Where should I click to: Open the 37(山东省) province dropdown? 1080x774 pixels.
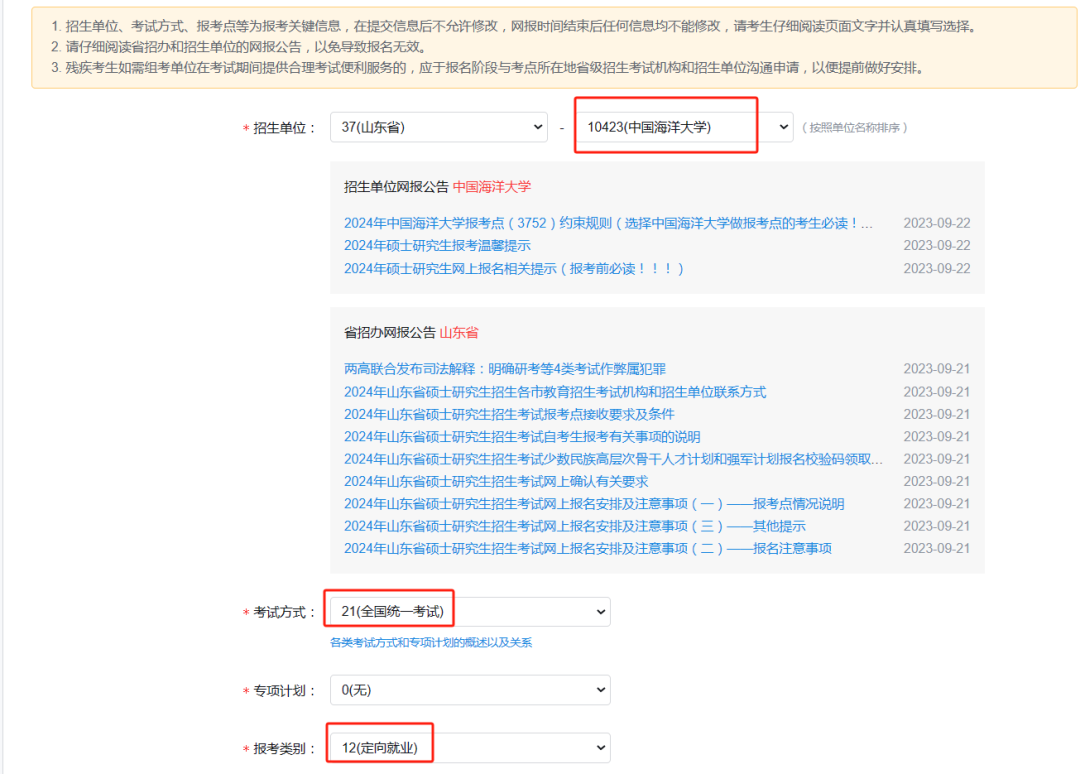(x=439, y=127)
